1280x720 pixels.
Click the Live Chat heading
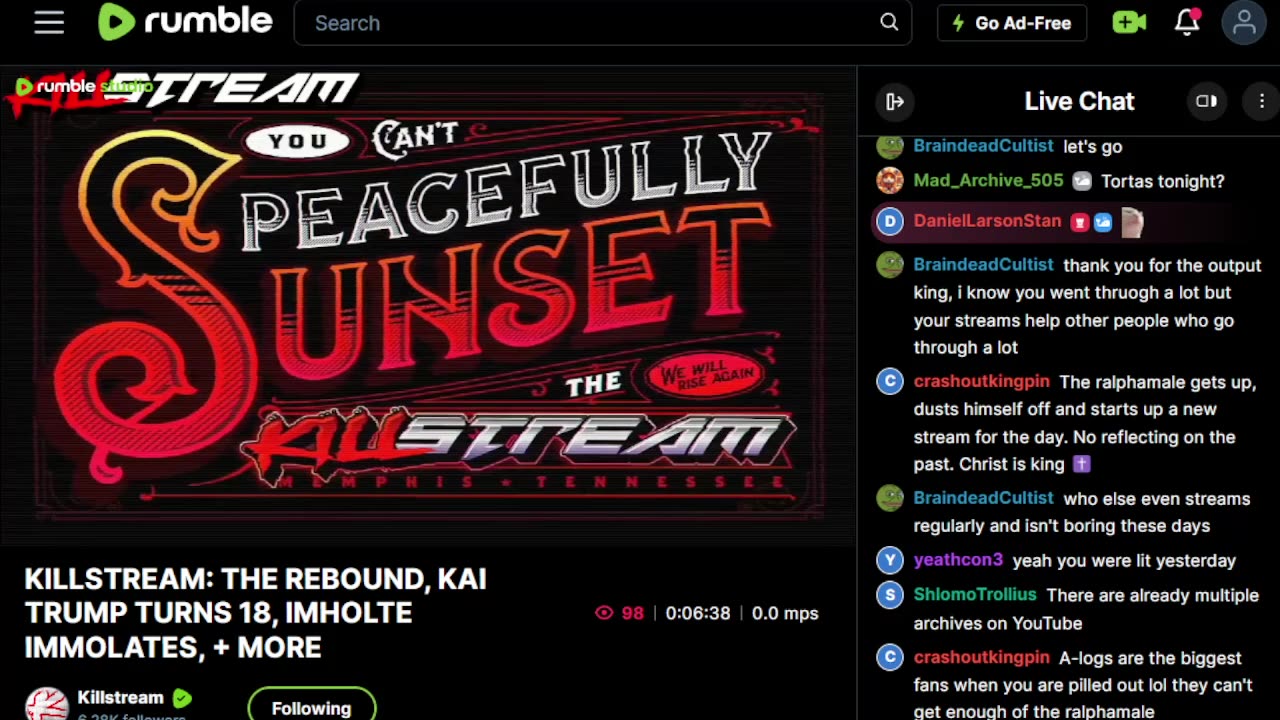click(x=1079, y=101)
